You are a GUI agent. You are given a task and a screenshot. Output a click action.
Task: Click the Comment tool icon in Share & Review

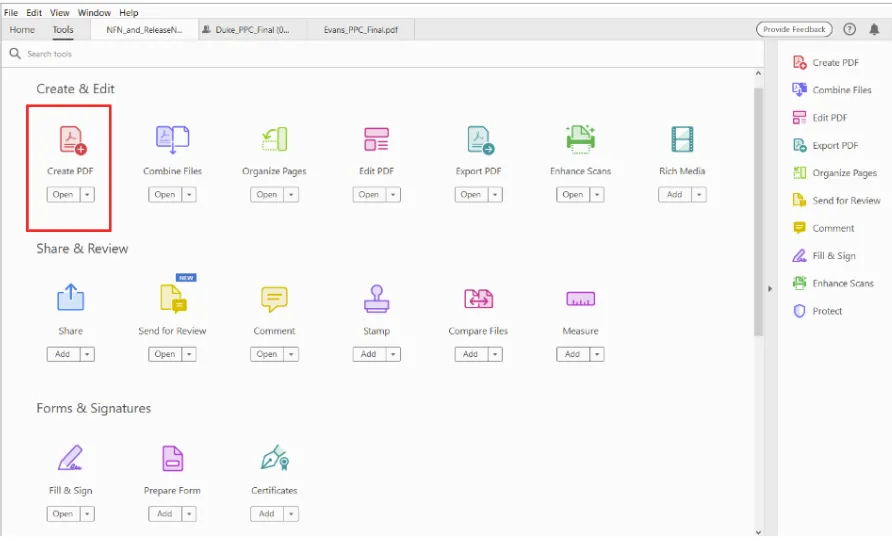274,299
